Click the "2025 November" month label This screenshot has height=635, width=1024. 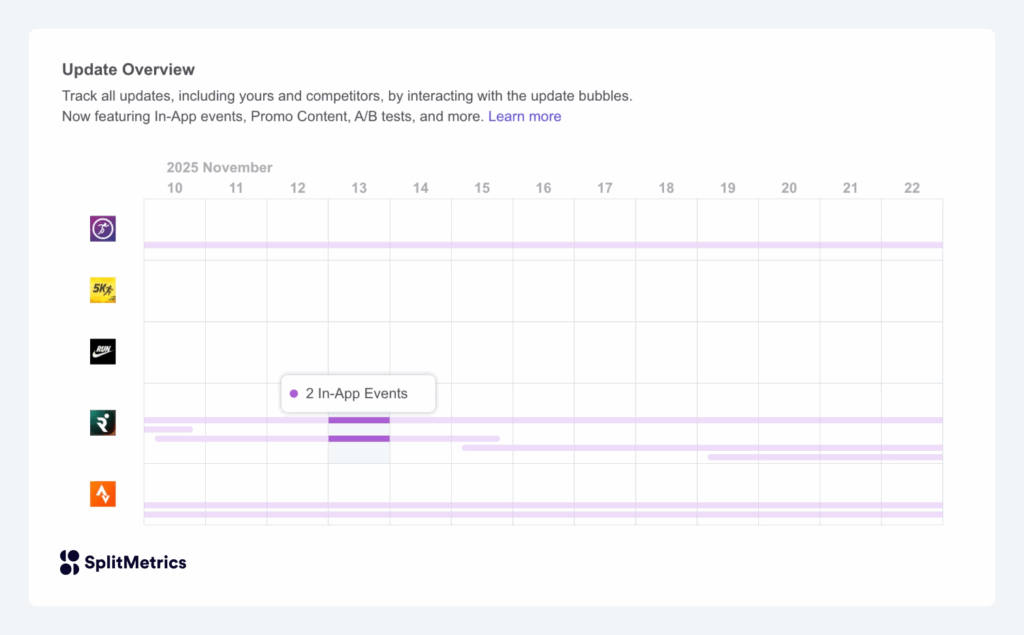tap(219, 167)
